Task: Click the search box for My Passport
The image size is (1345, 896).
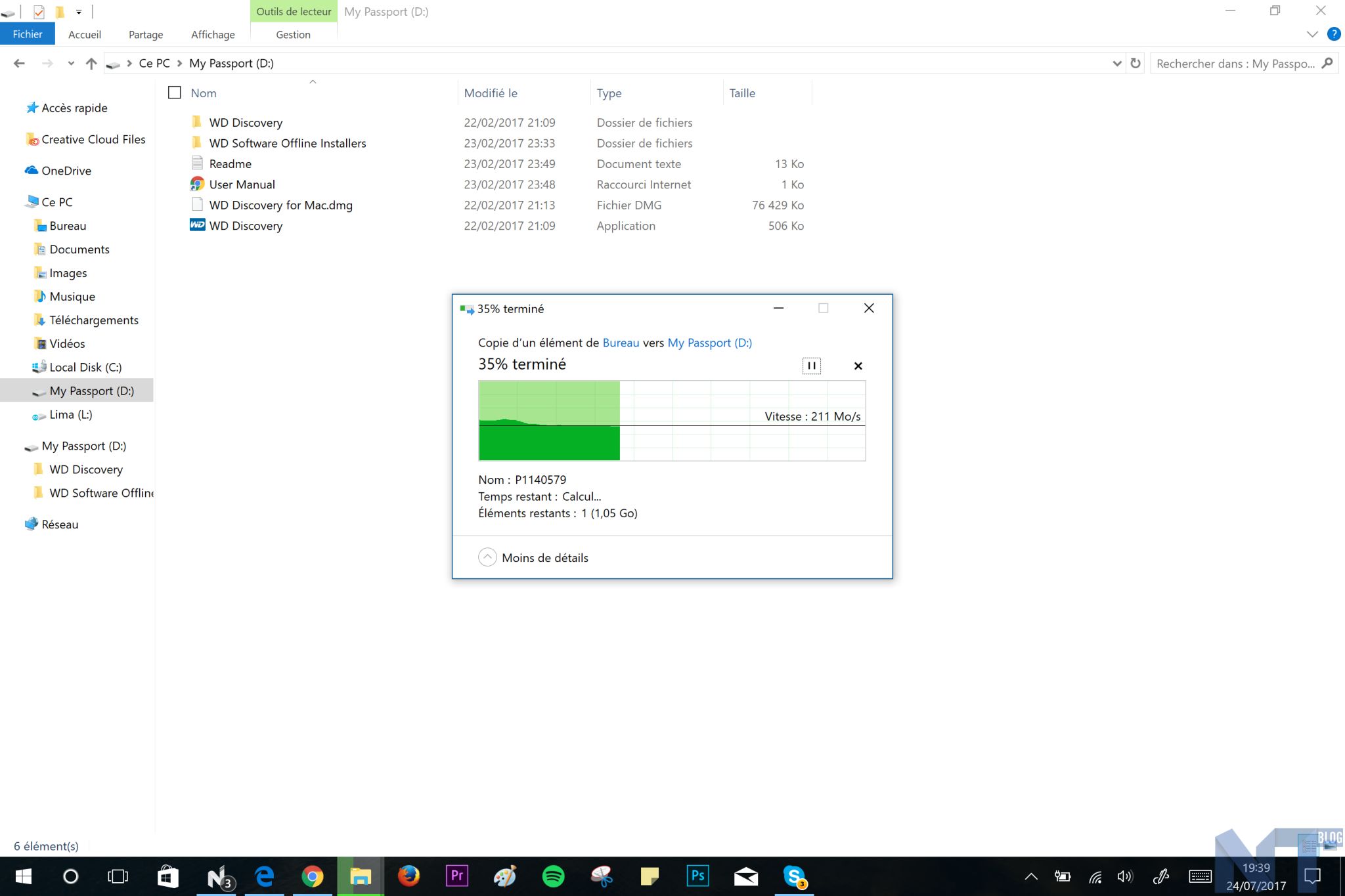Action: coord(1235,64)
